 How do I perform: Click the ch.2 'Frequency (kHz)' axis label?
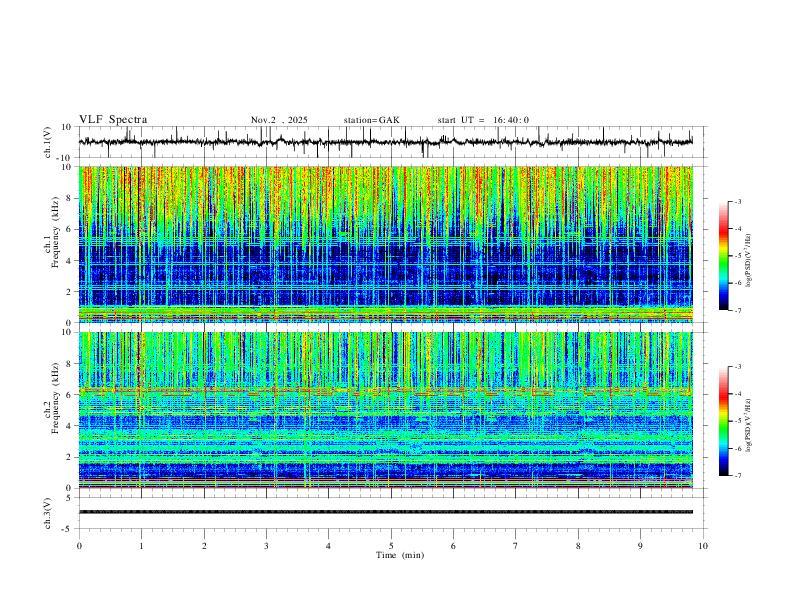[x=56, y=398]
